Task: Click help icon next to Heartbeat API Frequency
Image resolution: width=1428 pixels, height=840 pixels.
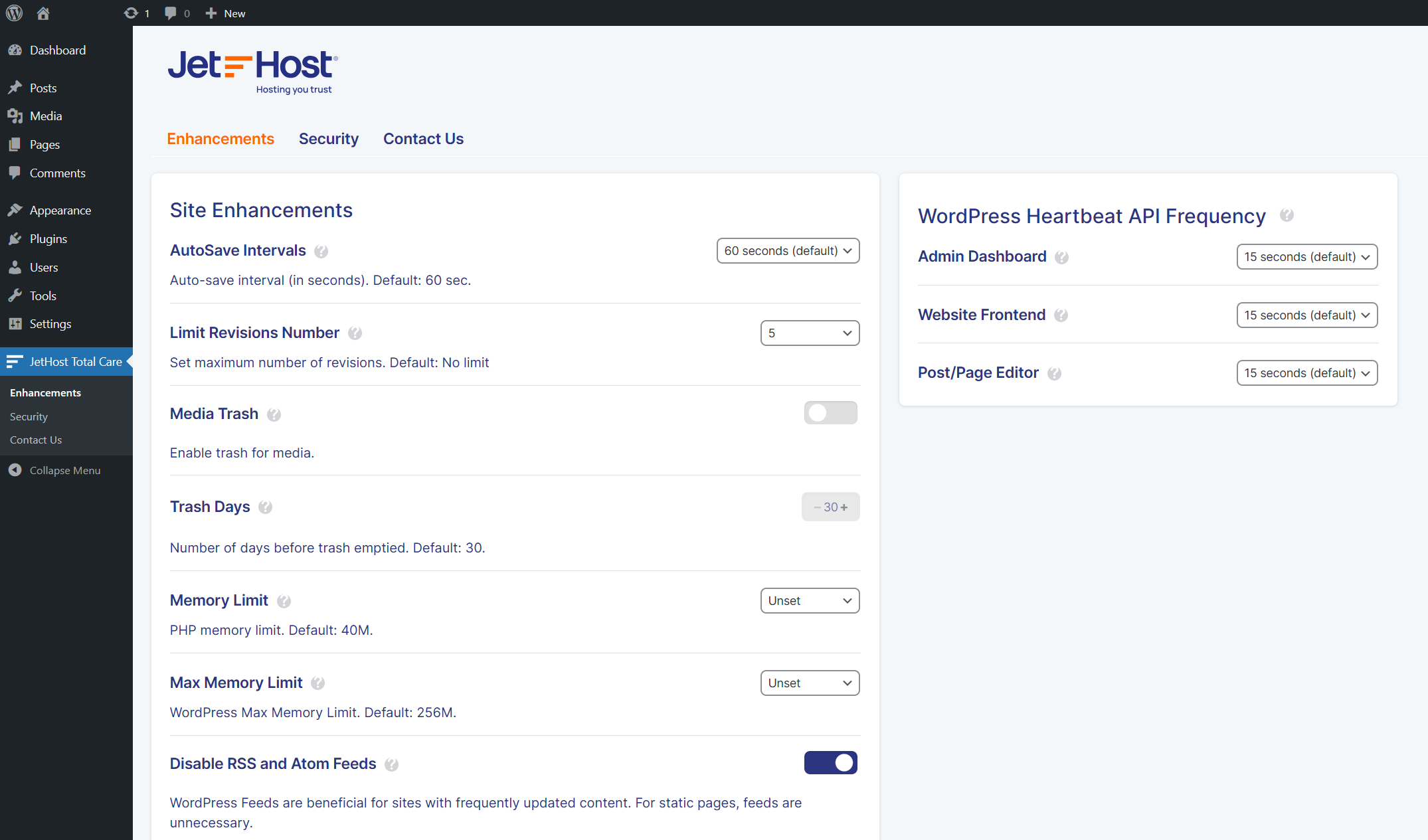Action: coord(1287,215)
